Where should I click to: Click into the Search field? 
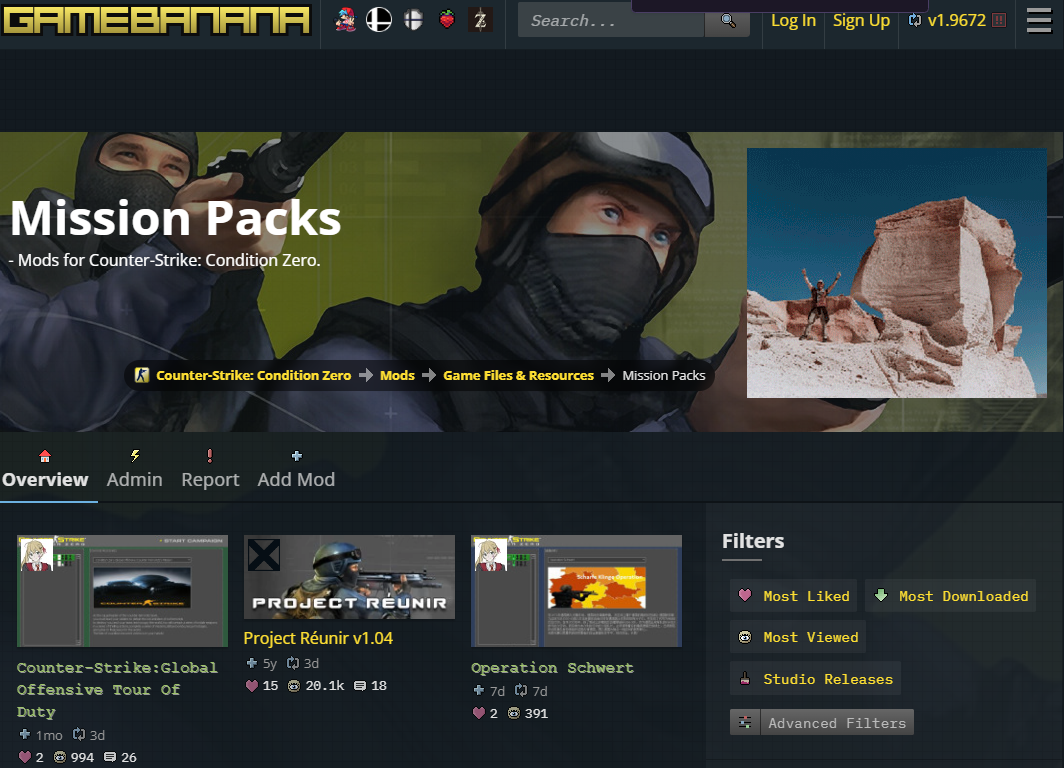pyautogui.click(x=611, y=20)
